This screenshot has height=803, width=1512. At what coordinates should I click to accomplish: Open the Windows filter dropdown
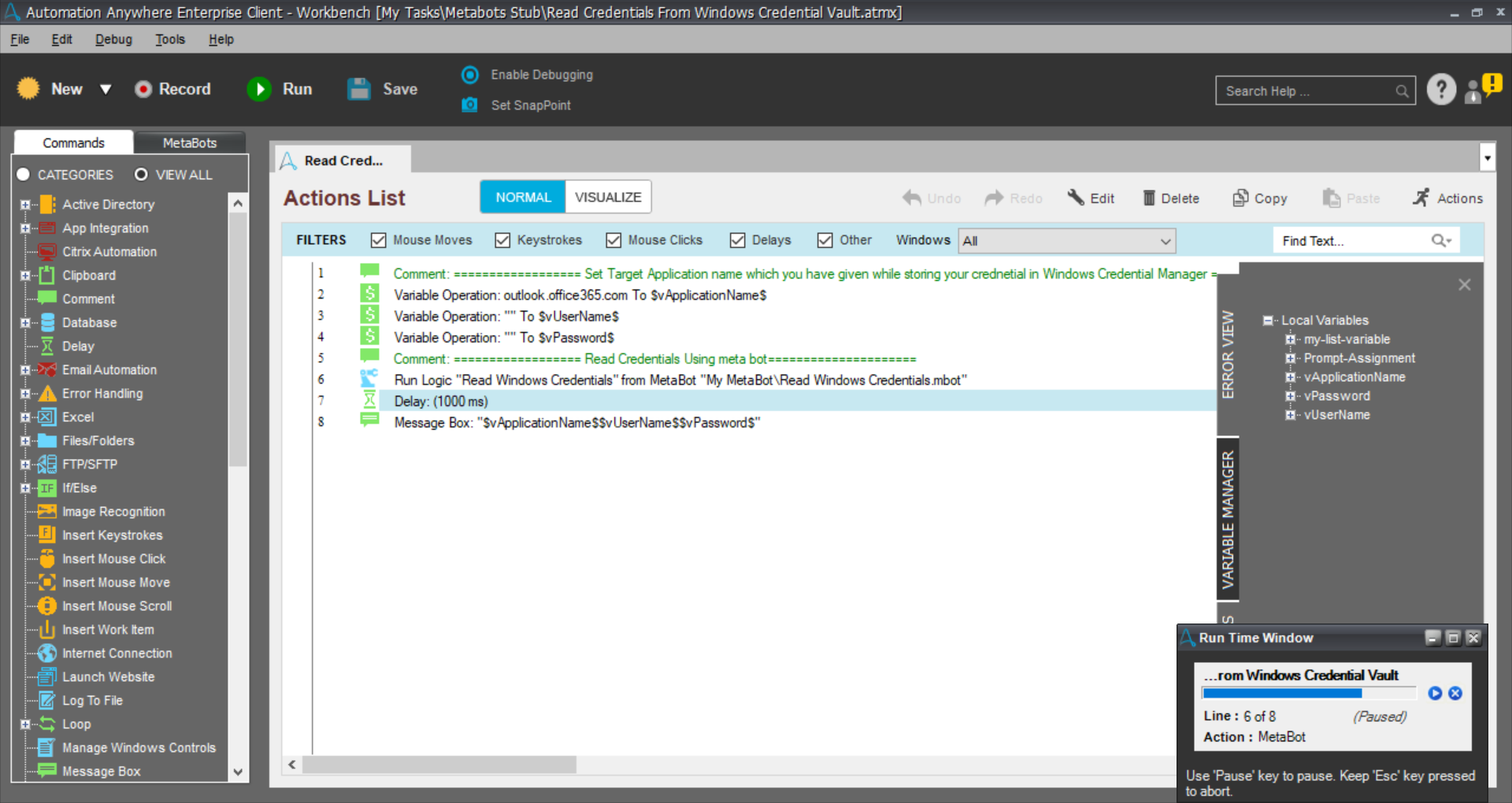pos(1067,241)
